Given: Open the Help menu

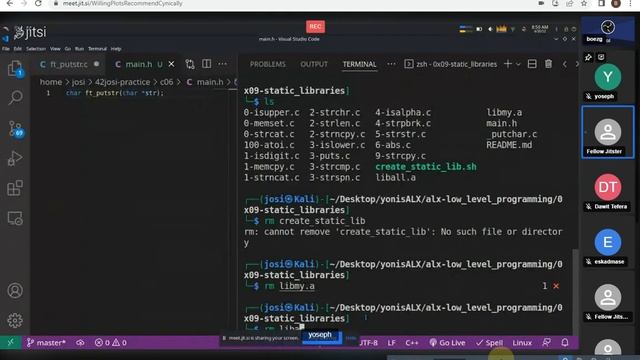Looking at the screenshot, I should click(x=116, y=49).
